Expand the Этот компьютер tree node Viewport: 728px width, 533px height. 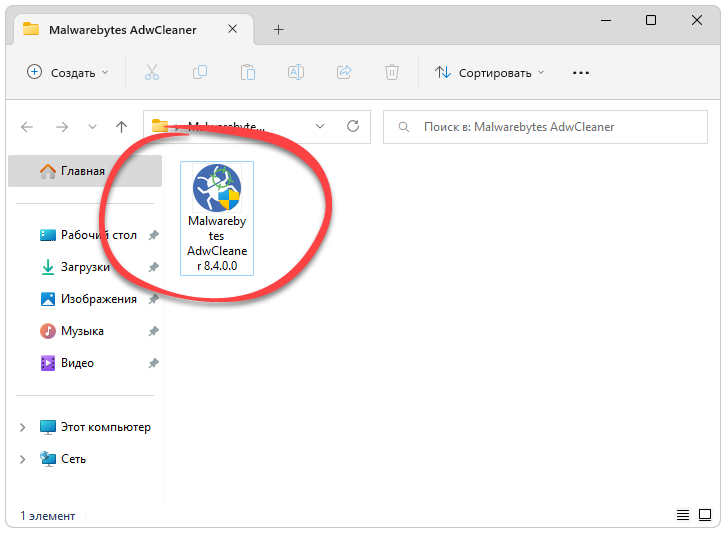click(x=22, y=428)
